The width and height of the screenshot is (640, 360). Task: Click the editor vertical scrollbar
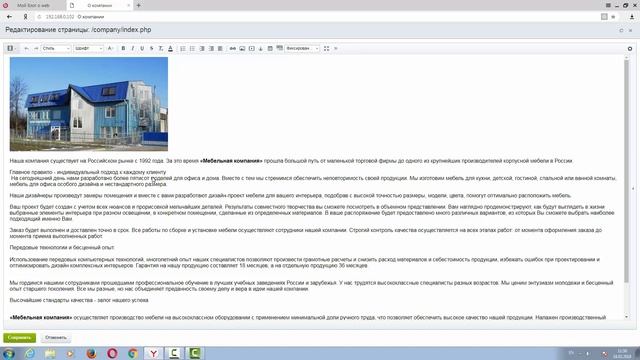point(627,171)
